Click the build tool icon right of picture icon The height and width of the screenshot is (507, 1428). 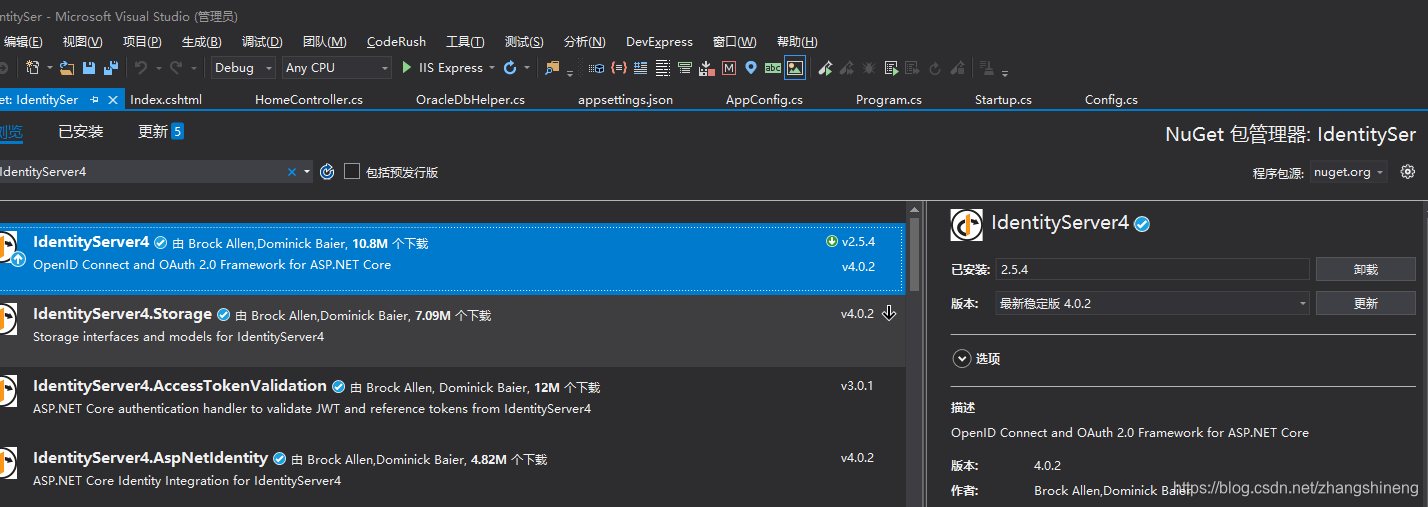[x=825, y=68]
